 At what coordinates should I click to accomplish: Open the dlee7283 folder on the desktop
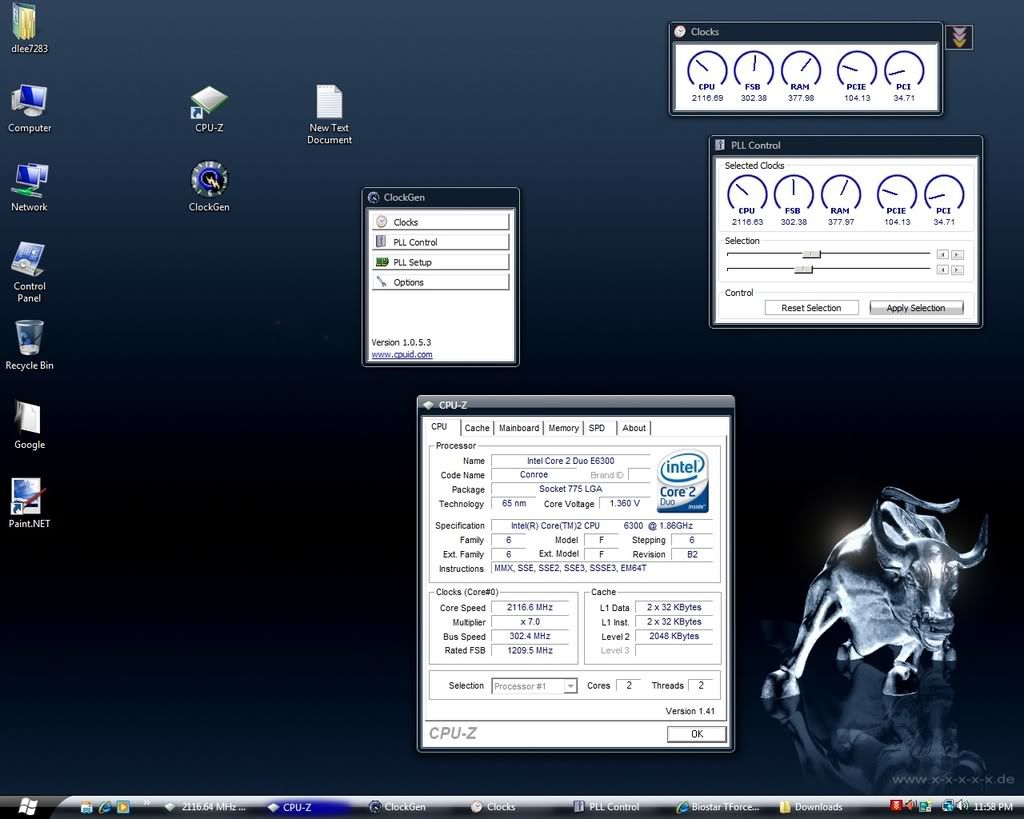coord(29,29)
